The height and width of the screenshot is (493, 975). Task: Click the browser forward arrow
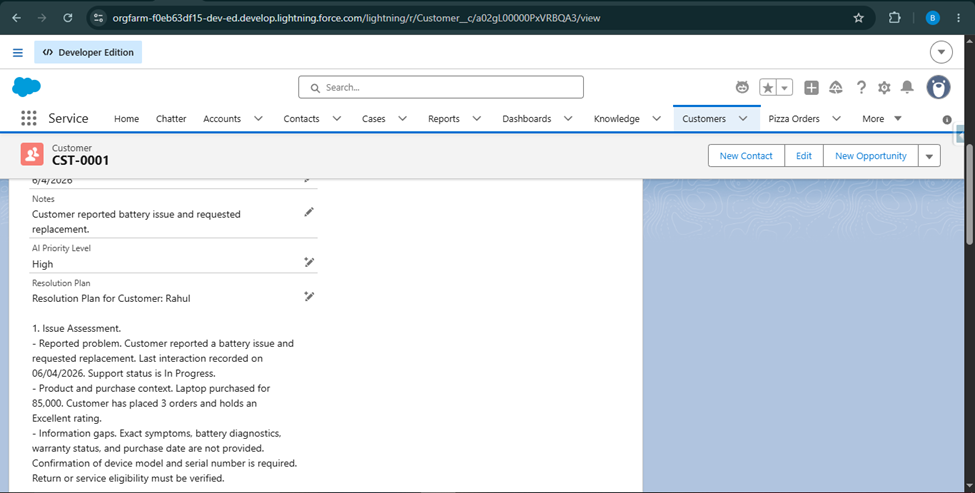42,18
